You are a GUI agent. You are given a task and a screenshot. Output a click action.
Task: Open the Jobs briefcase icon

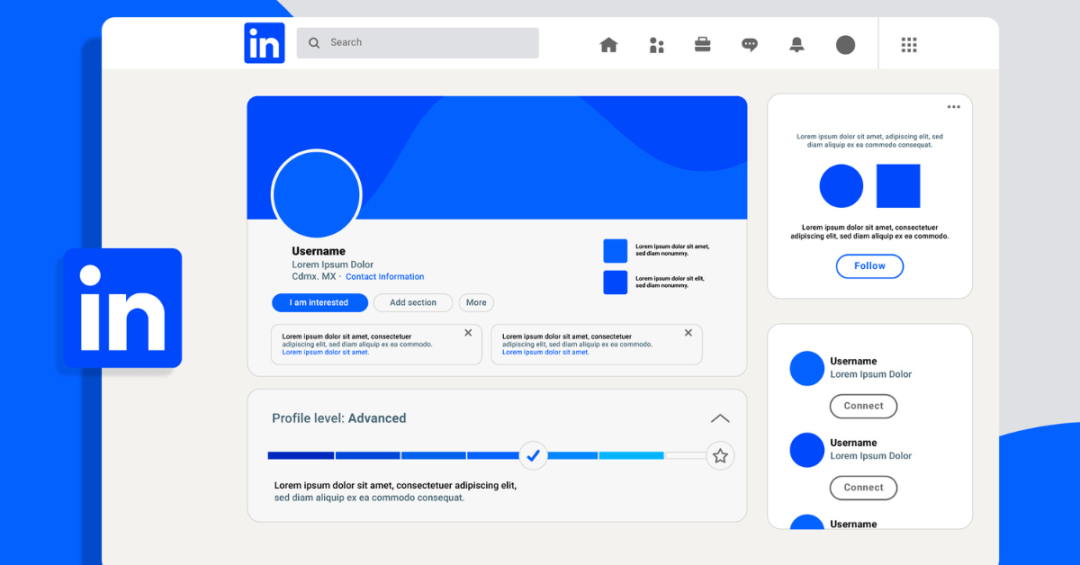coord(703,45)
